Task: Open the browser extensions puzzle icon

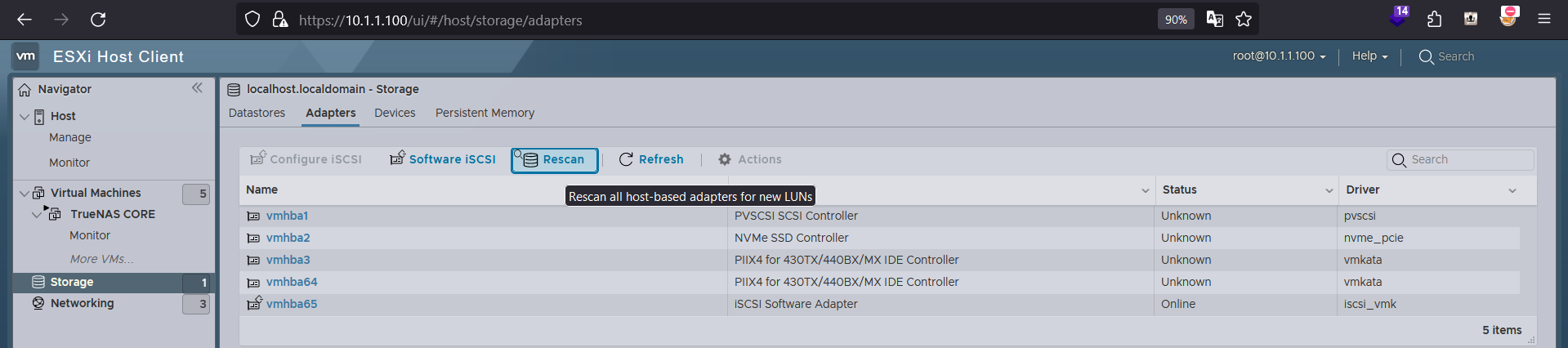Action: [1434, 20]
